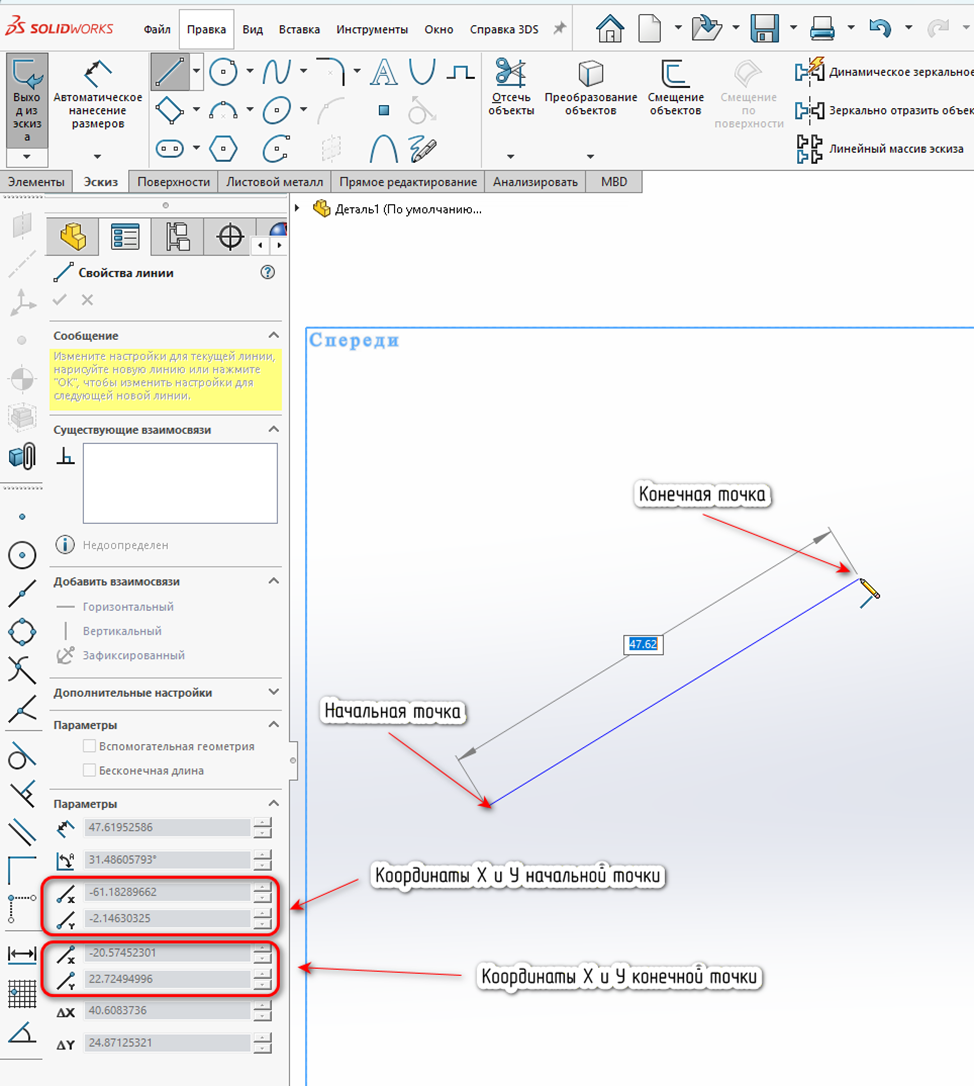
Task: Select the Circle sketch tool
Action: [x=223, y=72]
